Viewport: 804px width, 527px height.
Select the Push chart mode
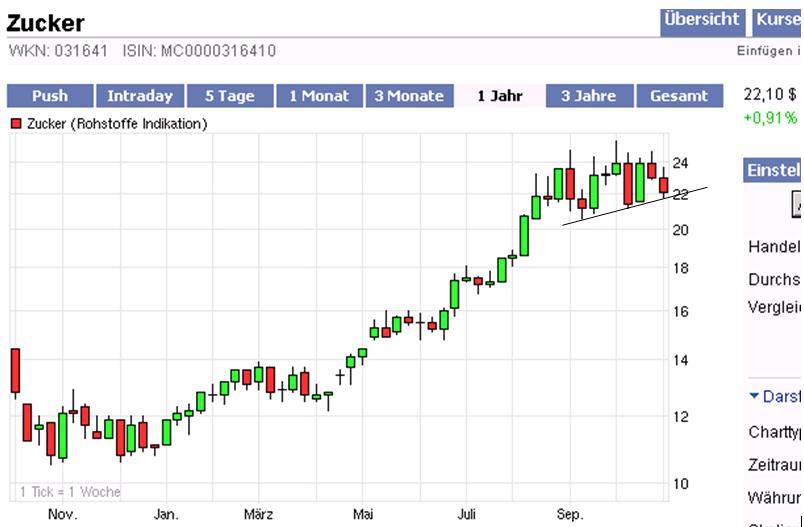(49, 96)
